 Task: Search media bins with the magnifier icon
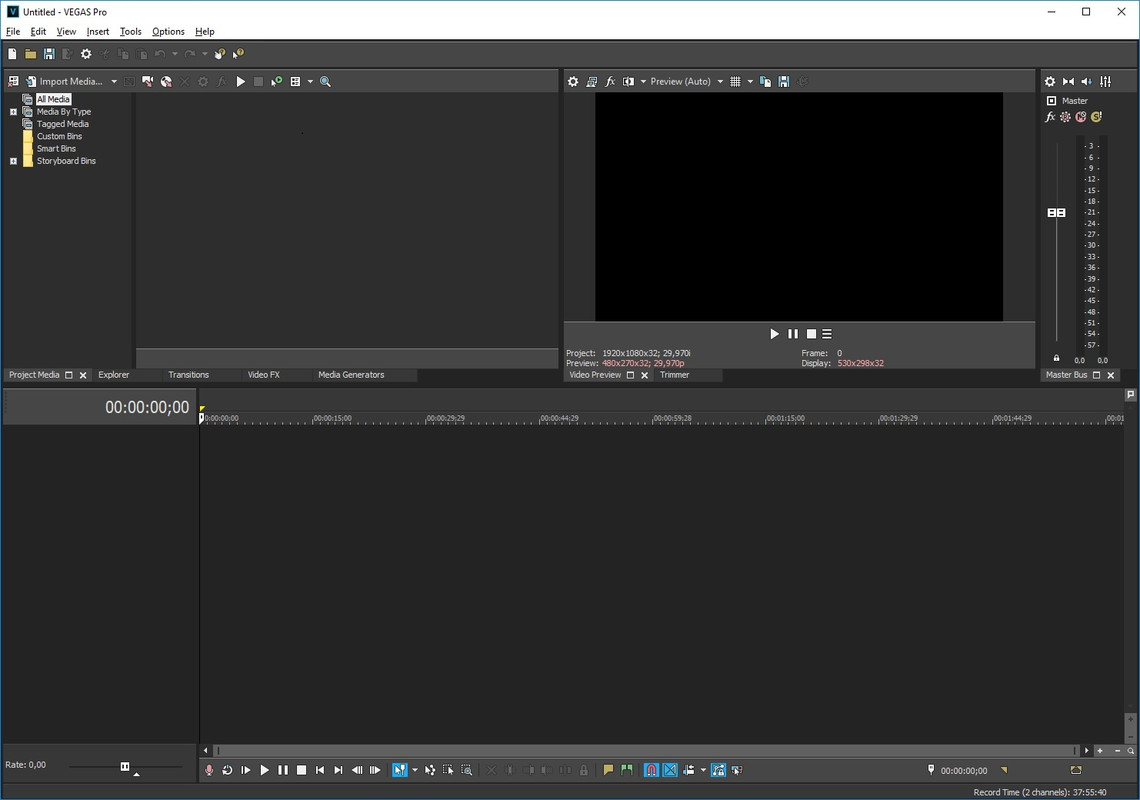point(326,81)
